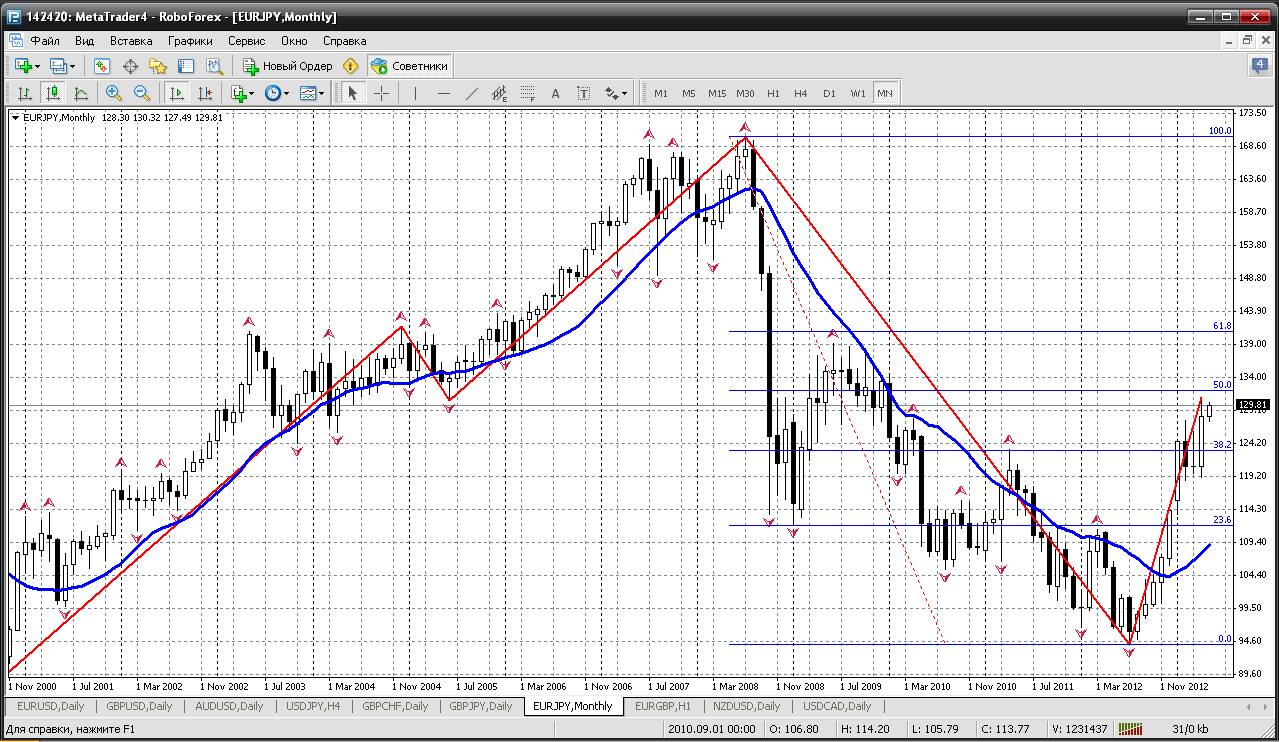Toggle the Советники expert advisors button
The image size is (1279, 742).
[410, 66]
